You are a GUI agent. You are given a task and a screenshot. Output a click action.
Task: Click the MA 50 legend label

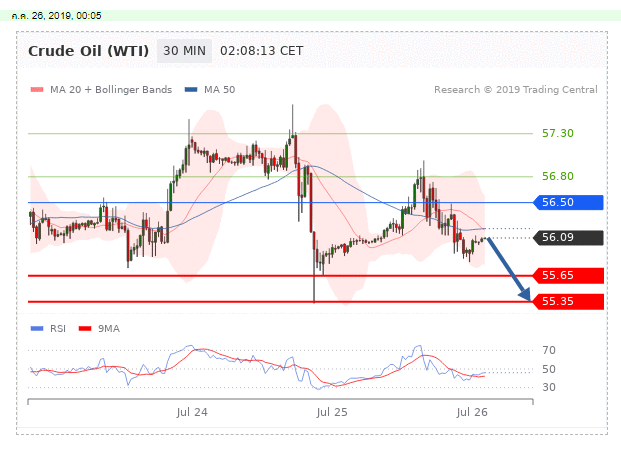pos(219,90)
